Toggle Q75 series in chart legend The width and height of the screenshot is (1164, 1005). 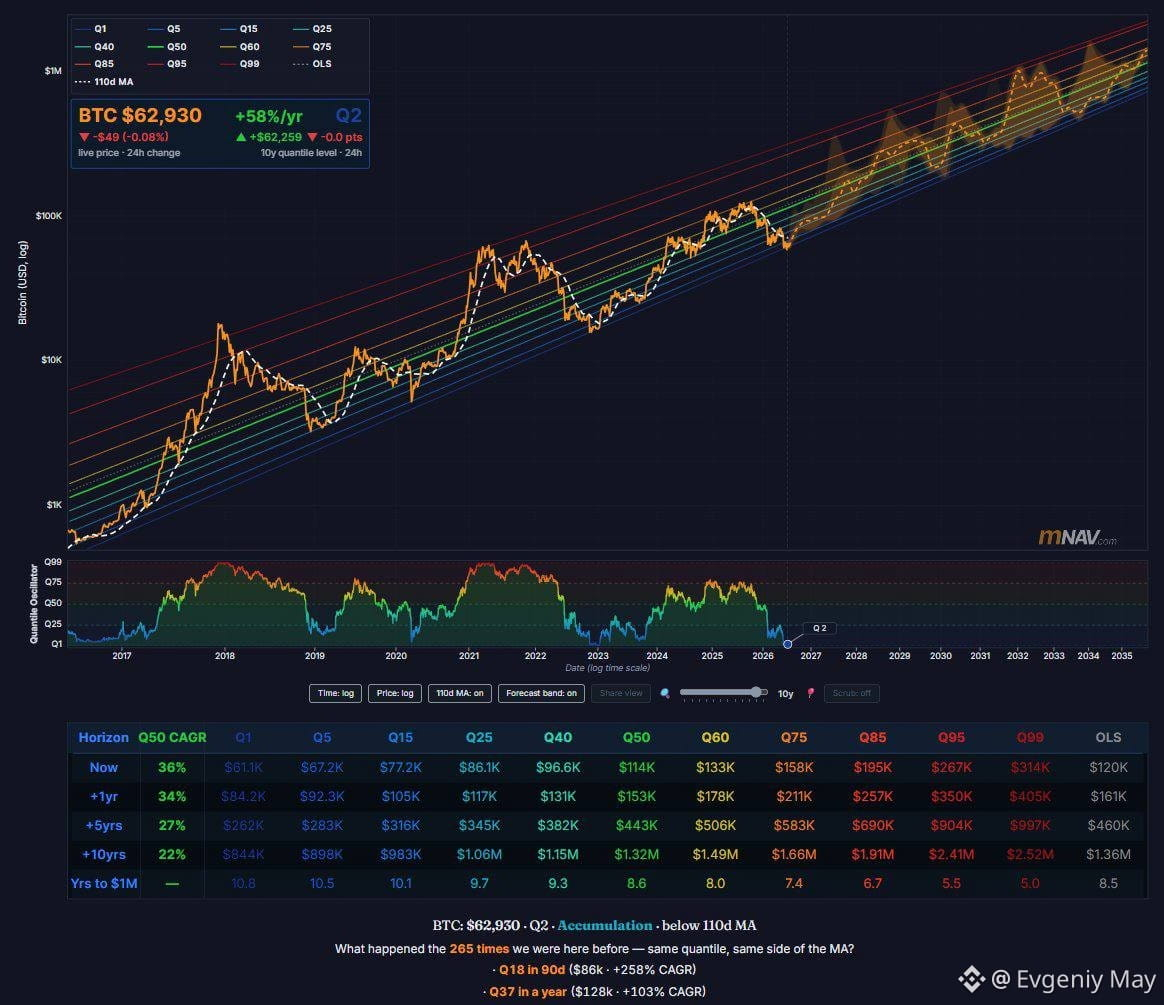point(312,47)
